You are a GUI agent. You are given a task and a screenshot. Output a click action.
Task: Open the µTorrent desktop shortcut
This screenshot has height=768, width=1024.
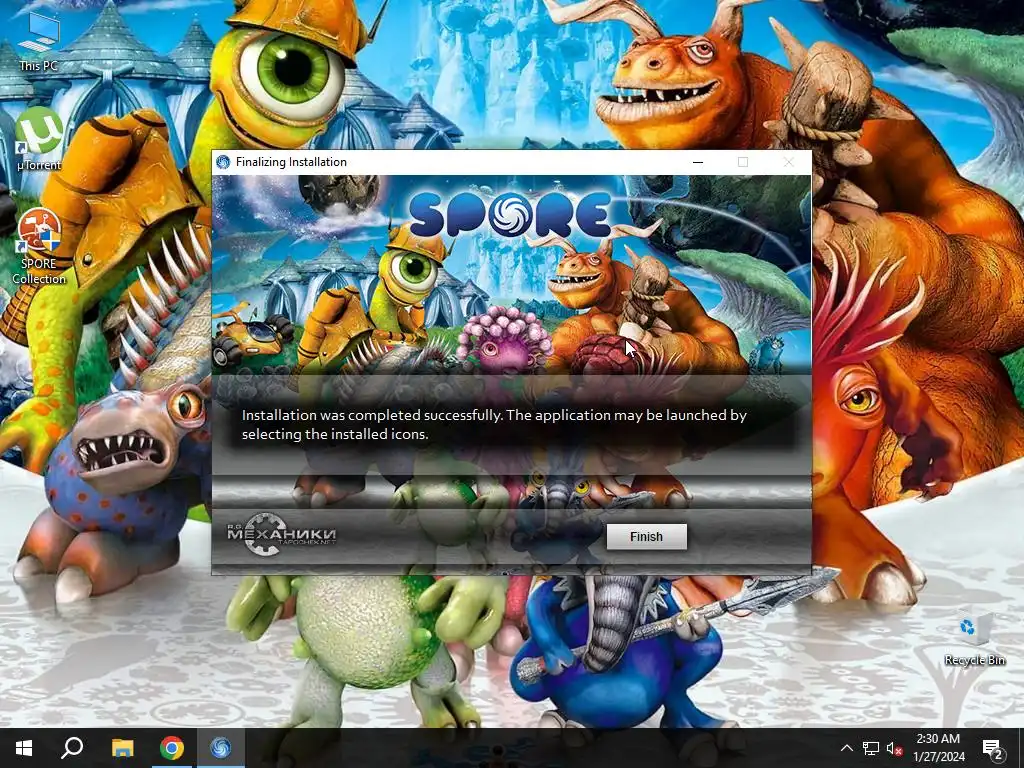(x=39, y=140)
